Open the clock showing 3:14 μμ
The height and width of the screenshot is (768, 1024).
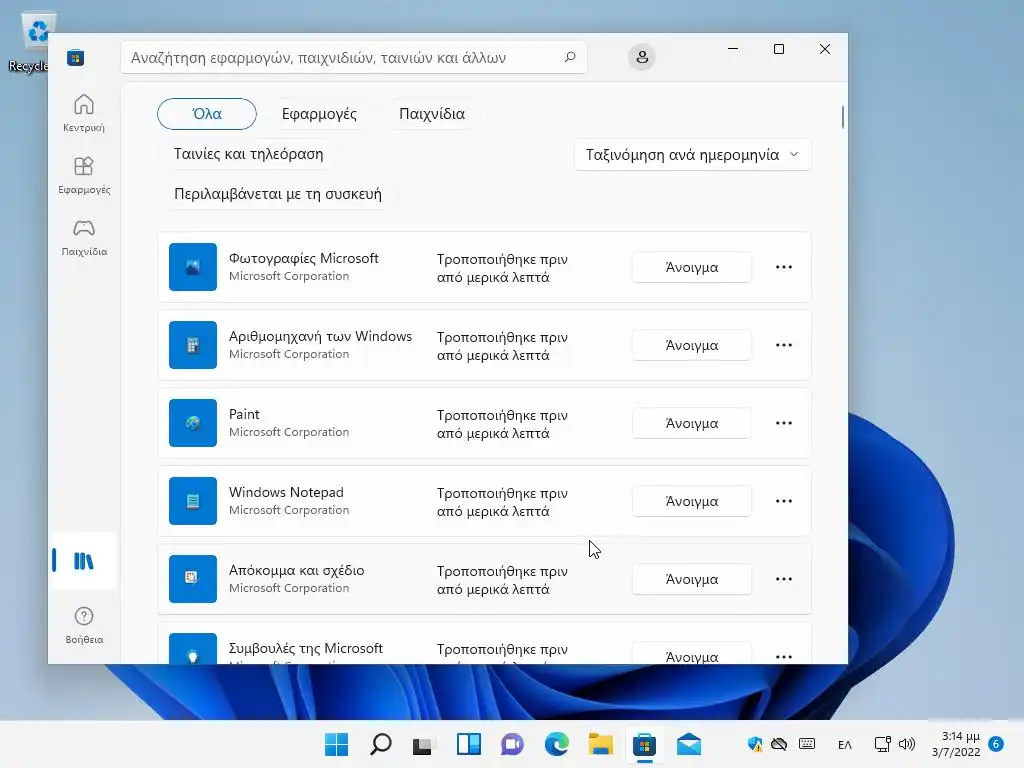(x=955, y=744)
